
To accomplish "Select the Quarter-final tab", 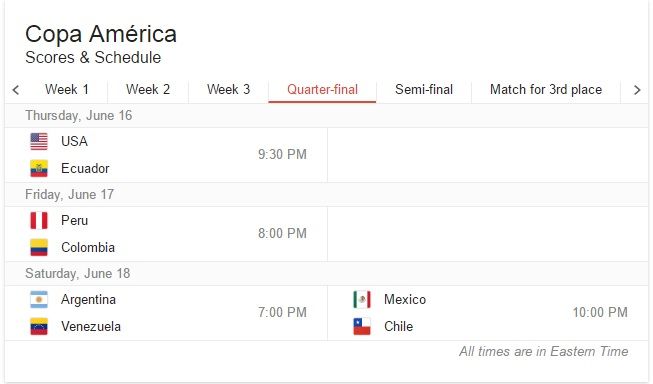I will click(x=322, y=90).
